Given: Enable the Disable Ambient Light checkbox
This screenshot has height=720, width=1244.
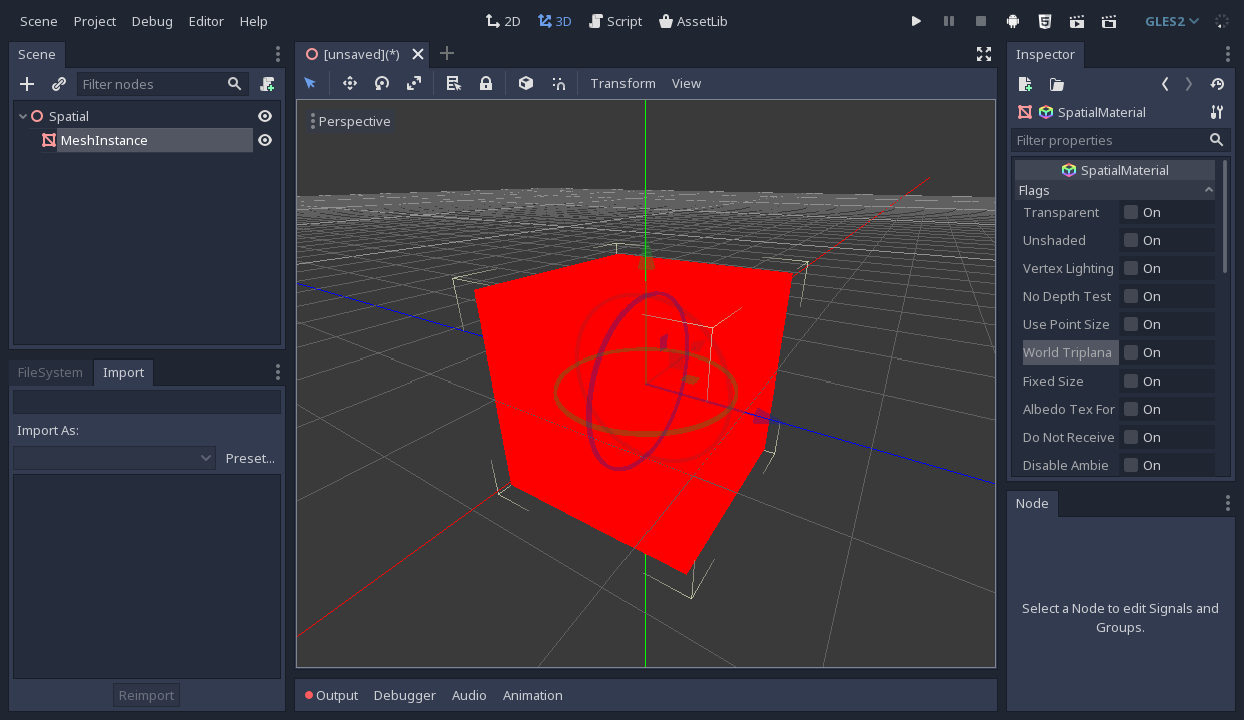Looking at the screenshot, I should 1131,465.
